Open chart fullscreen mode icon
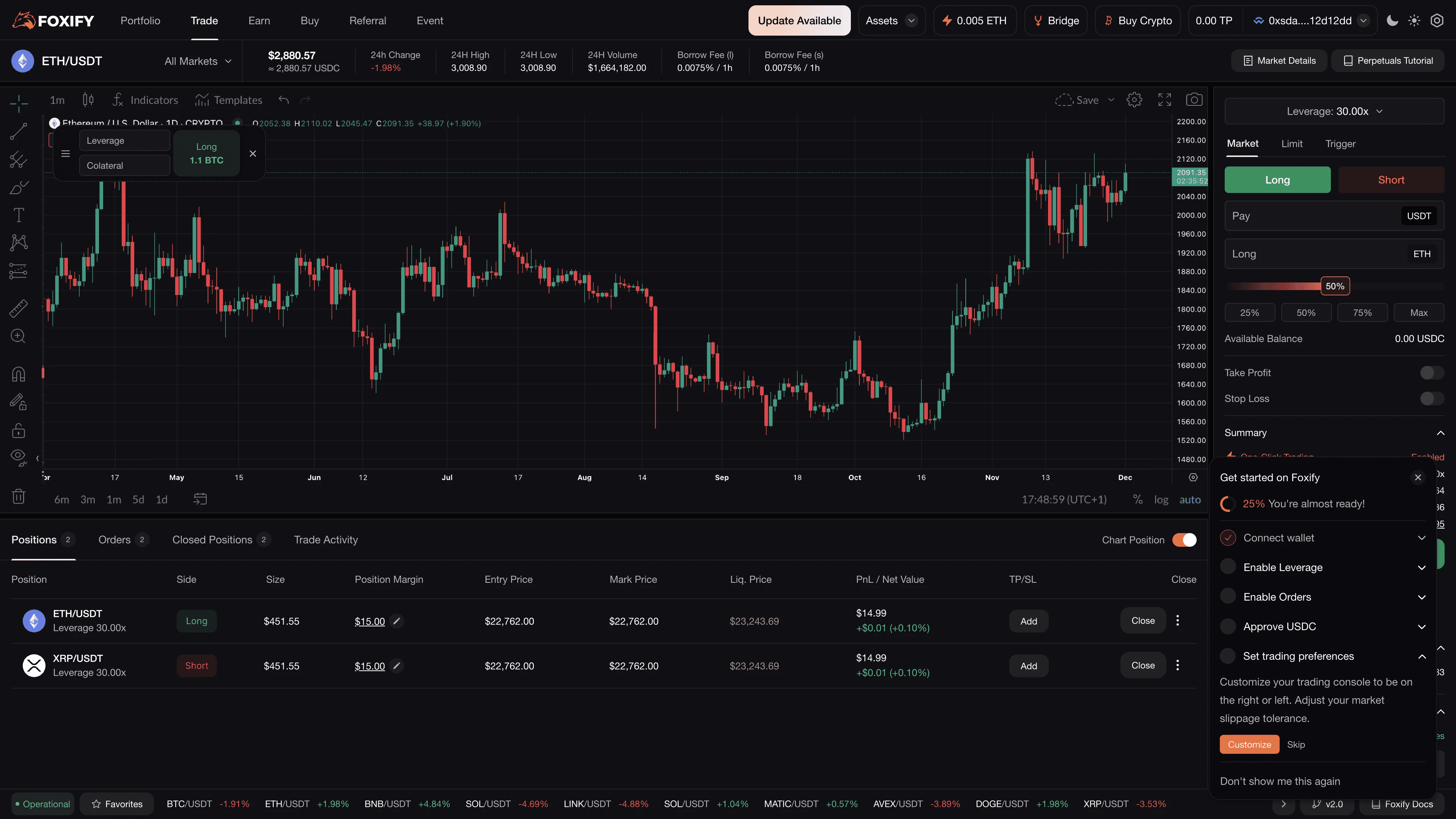 [1164, 100]
